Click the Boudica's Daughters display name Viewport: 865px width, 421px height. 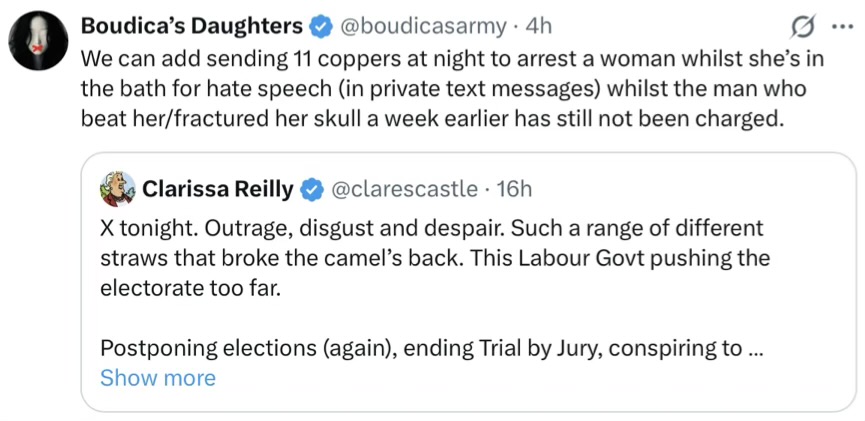[190, 25]
